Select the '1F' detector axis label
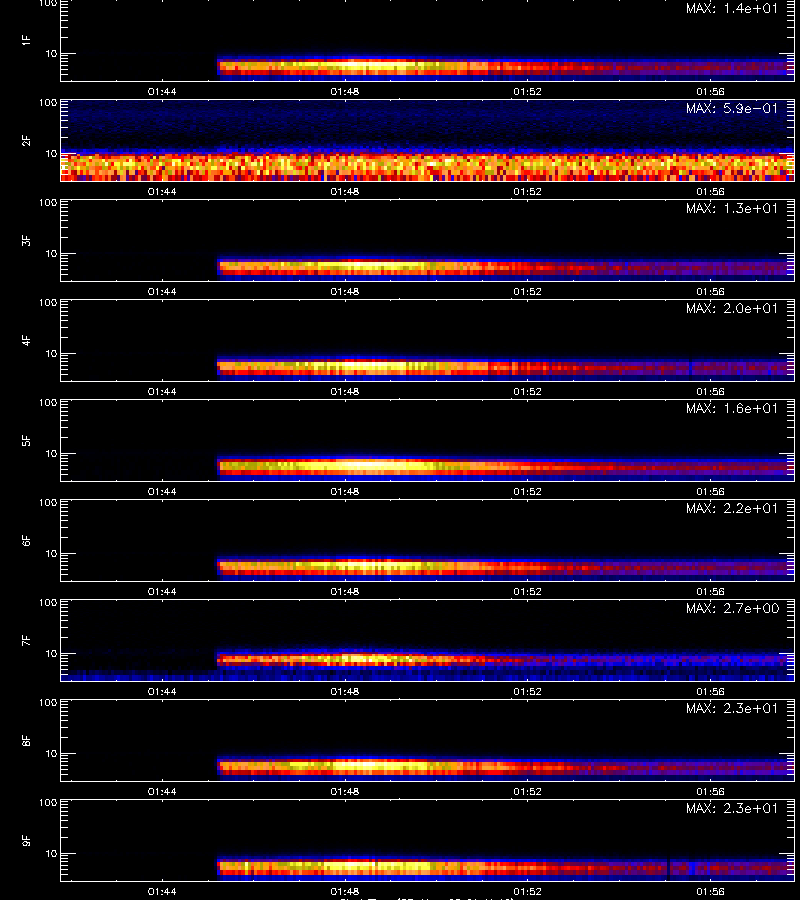Image resolution: width=800 pixels, height=900 pixels. pyautogui.click(x=26, y=40)
